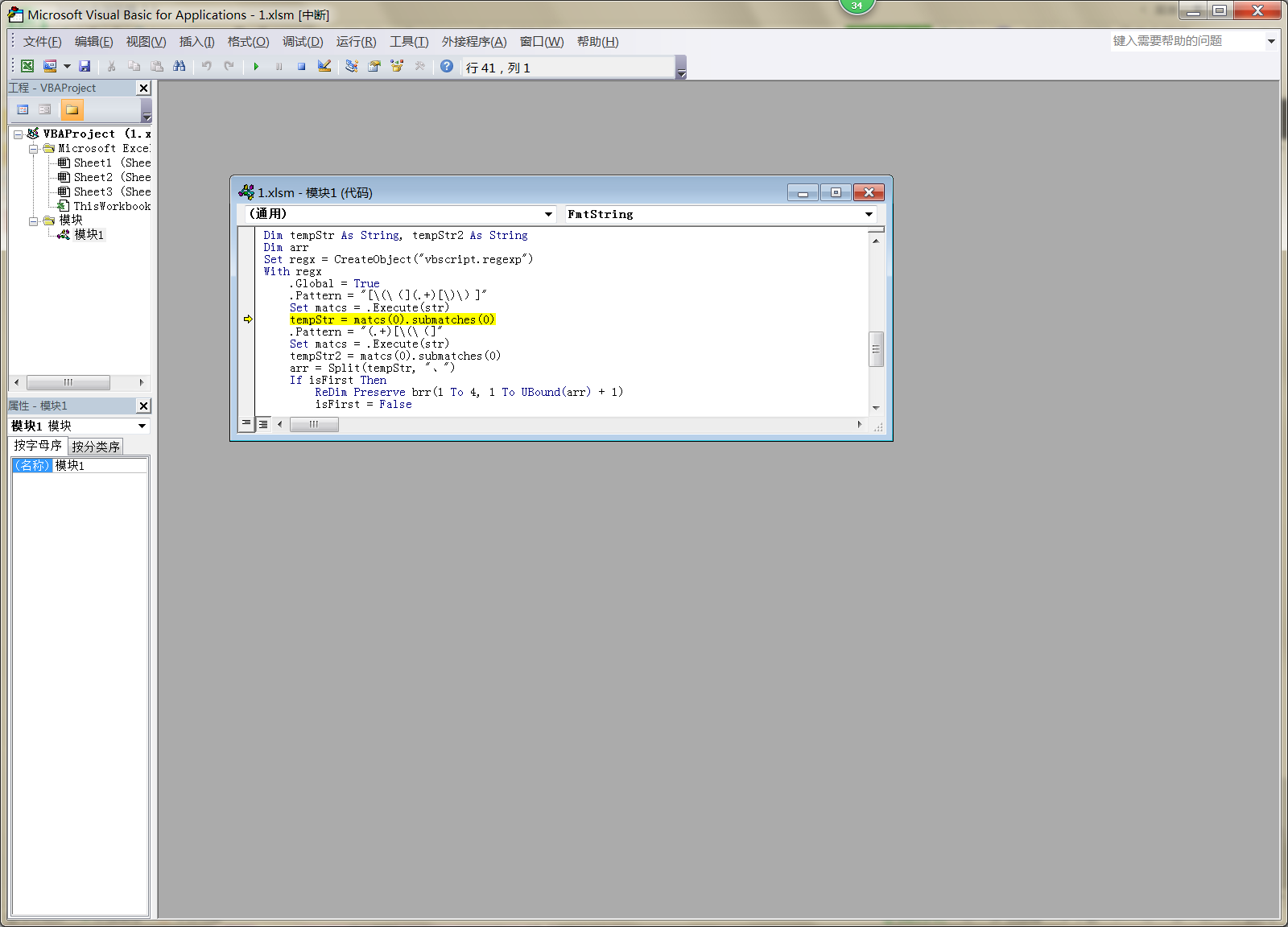Open the FmtString procedure dropdown

[x=869, y=215]
